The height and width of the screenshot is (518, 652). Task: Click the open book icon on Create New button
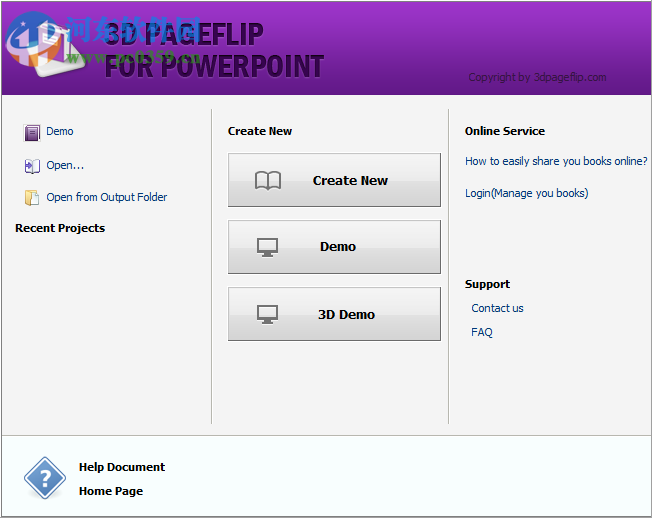[268, 180]
